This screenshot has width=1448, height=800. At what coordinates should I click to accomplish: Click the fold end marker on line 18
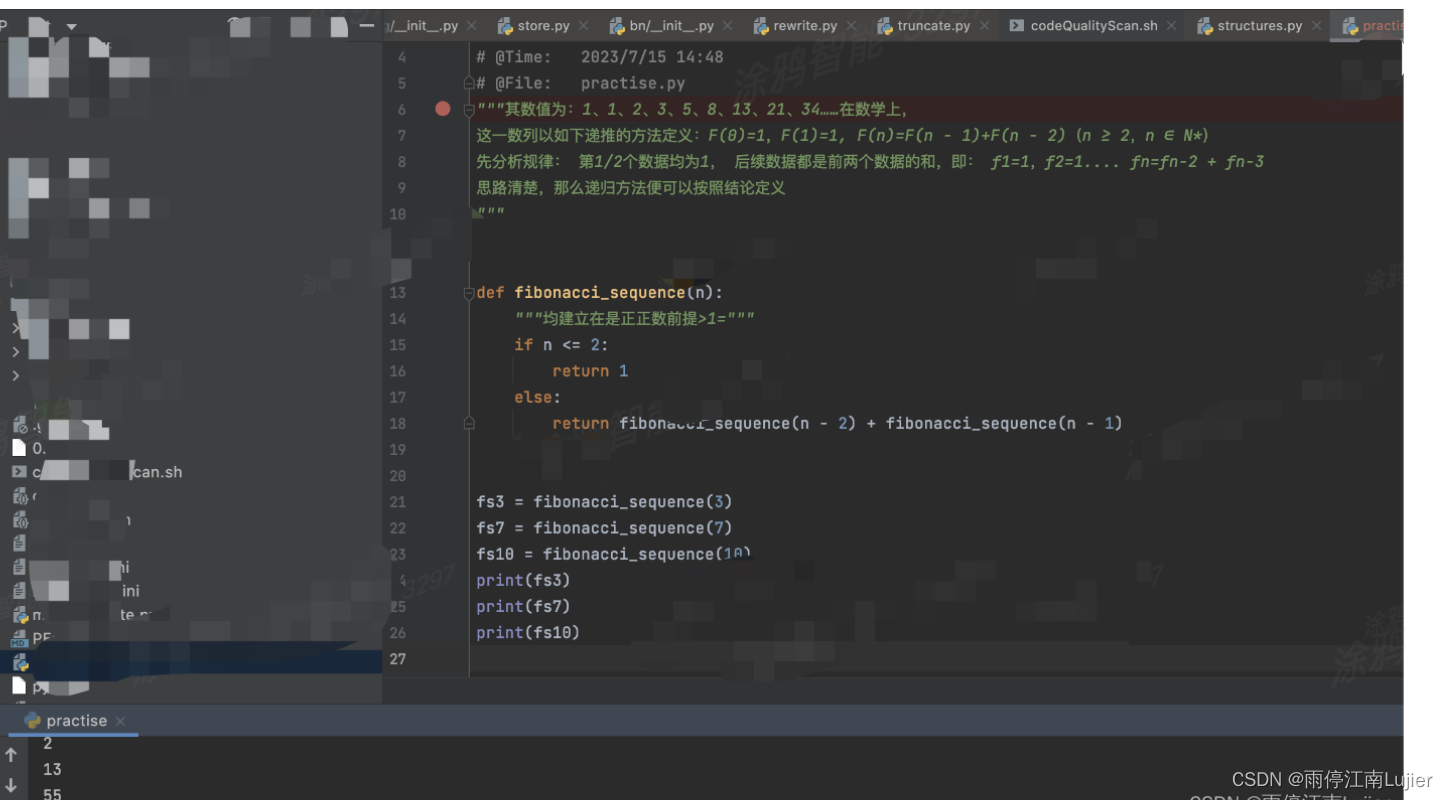[x=469, y=424]
